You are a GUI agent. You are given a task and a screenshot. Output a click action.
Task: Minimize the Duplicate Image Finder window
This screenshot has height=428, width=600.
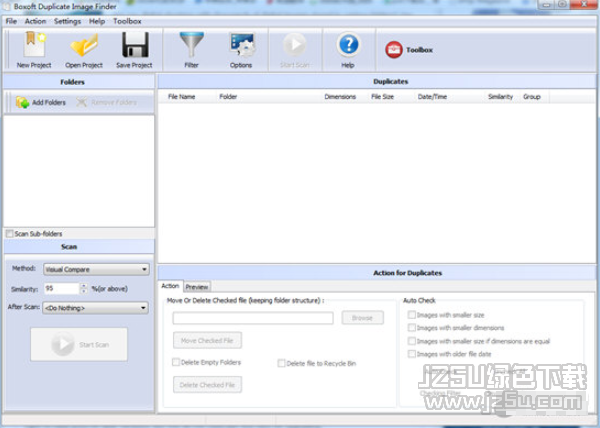546,5
